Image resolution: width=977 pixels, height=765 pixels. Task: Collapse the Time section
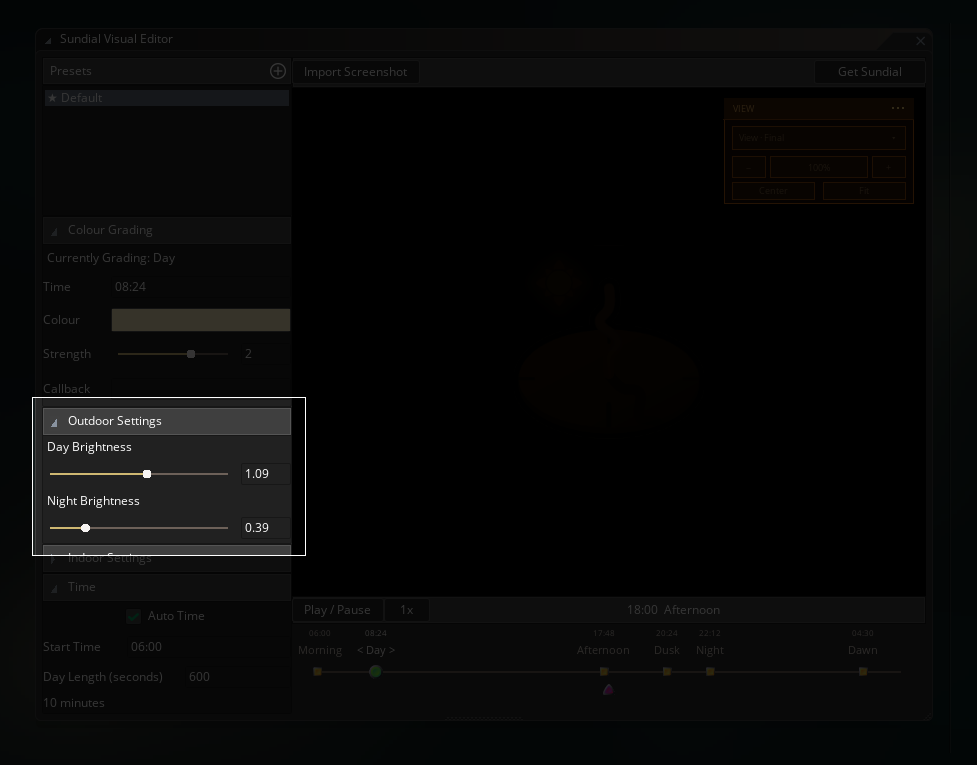pos(167,587)
